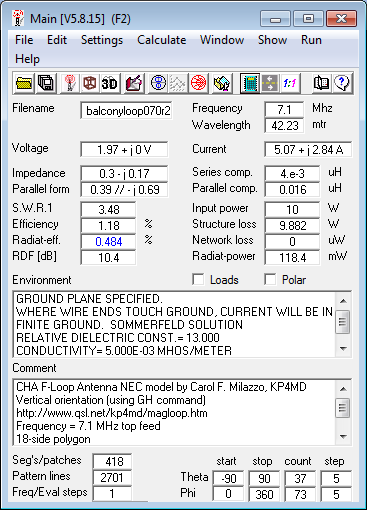367x510 pixels.
Task: Click the Voltage field
Action: tap(124, 149)
